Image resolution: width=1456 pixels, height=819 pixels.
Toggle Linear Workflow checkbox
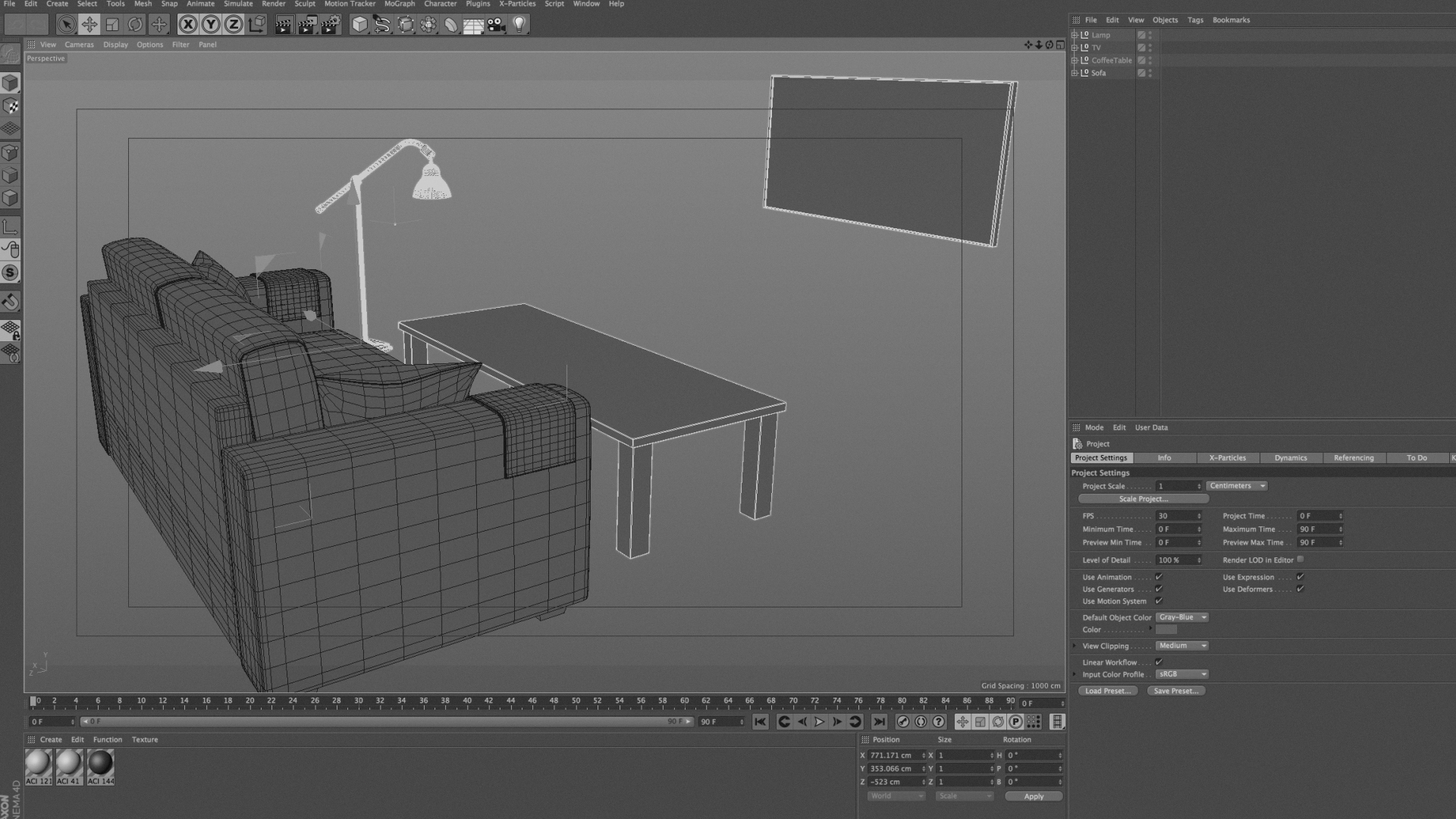coord(1159,662)
